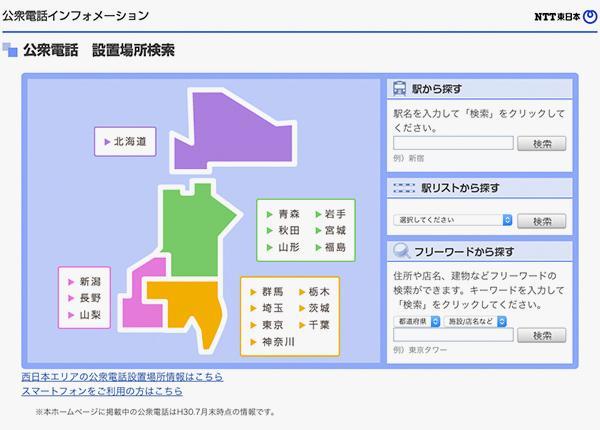
Task: Open the 西日本エリア payphone information link
Action: 122,377
